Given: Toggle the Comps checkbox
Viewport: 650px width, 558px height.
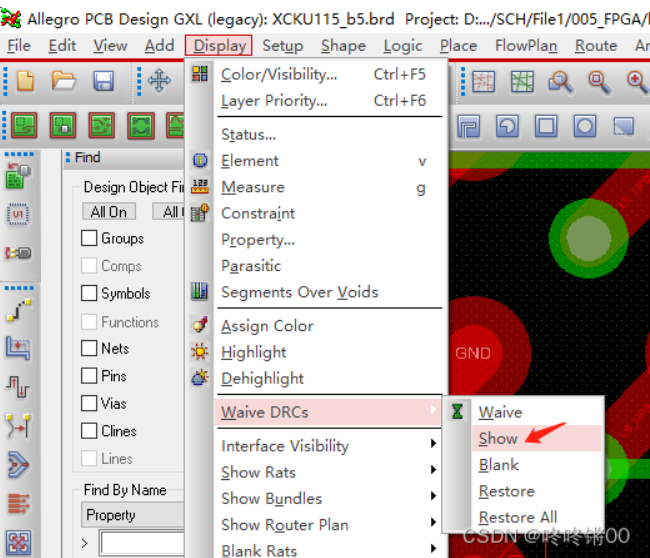Looking at the screenshot, I should [x=89, y=266].
